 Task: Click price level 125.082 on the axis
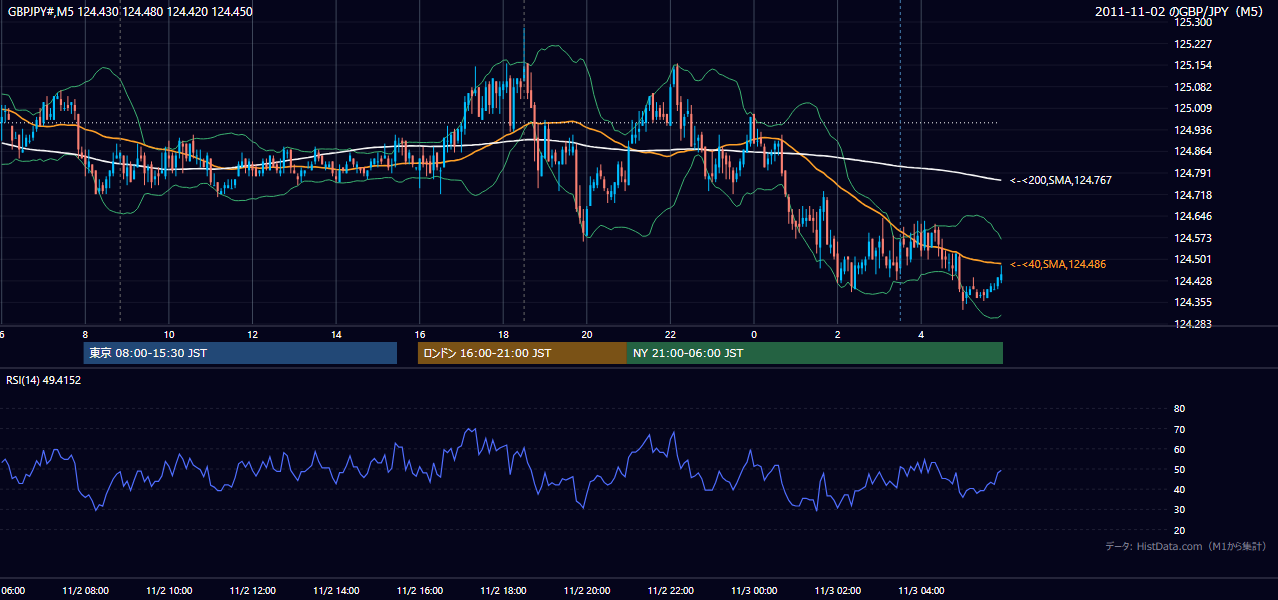[x=1193, y=87]
